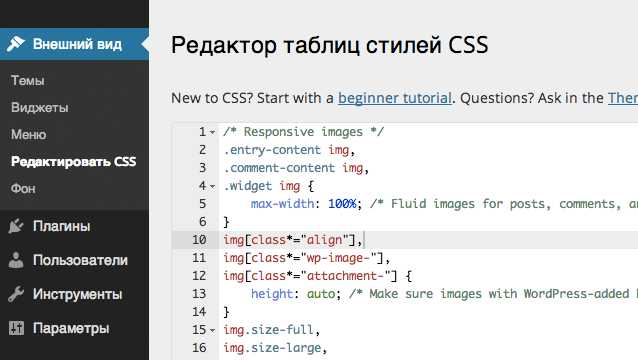Screen dimensions: 638x360
Task: Click the '.comment-content img,' code line
Action: [296, 168]
